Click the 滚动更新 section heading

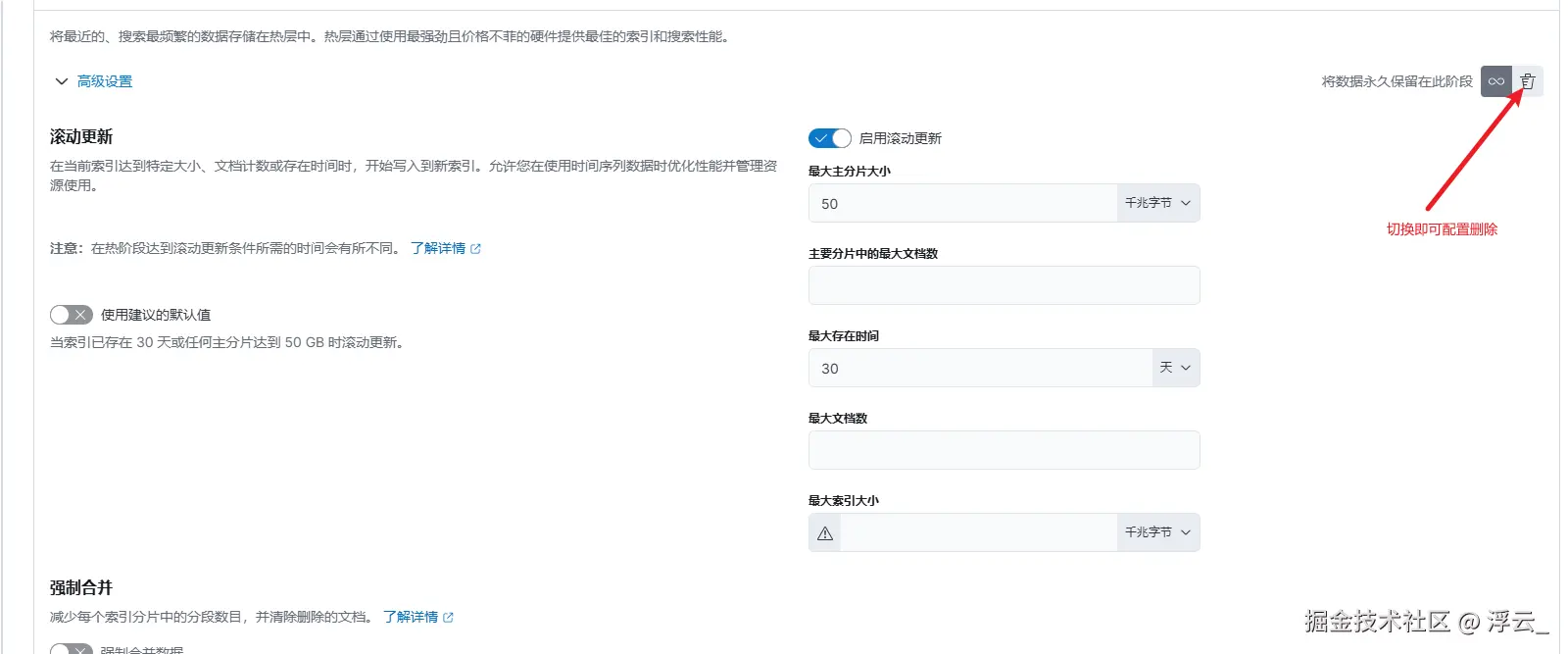(81, 136)
